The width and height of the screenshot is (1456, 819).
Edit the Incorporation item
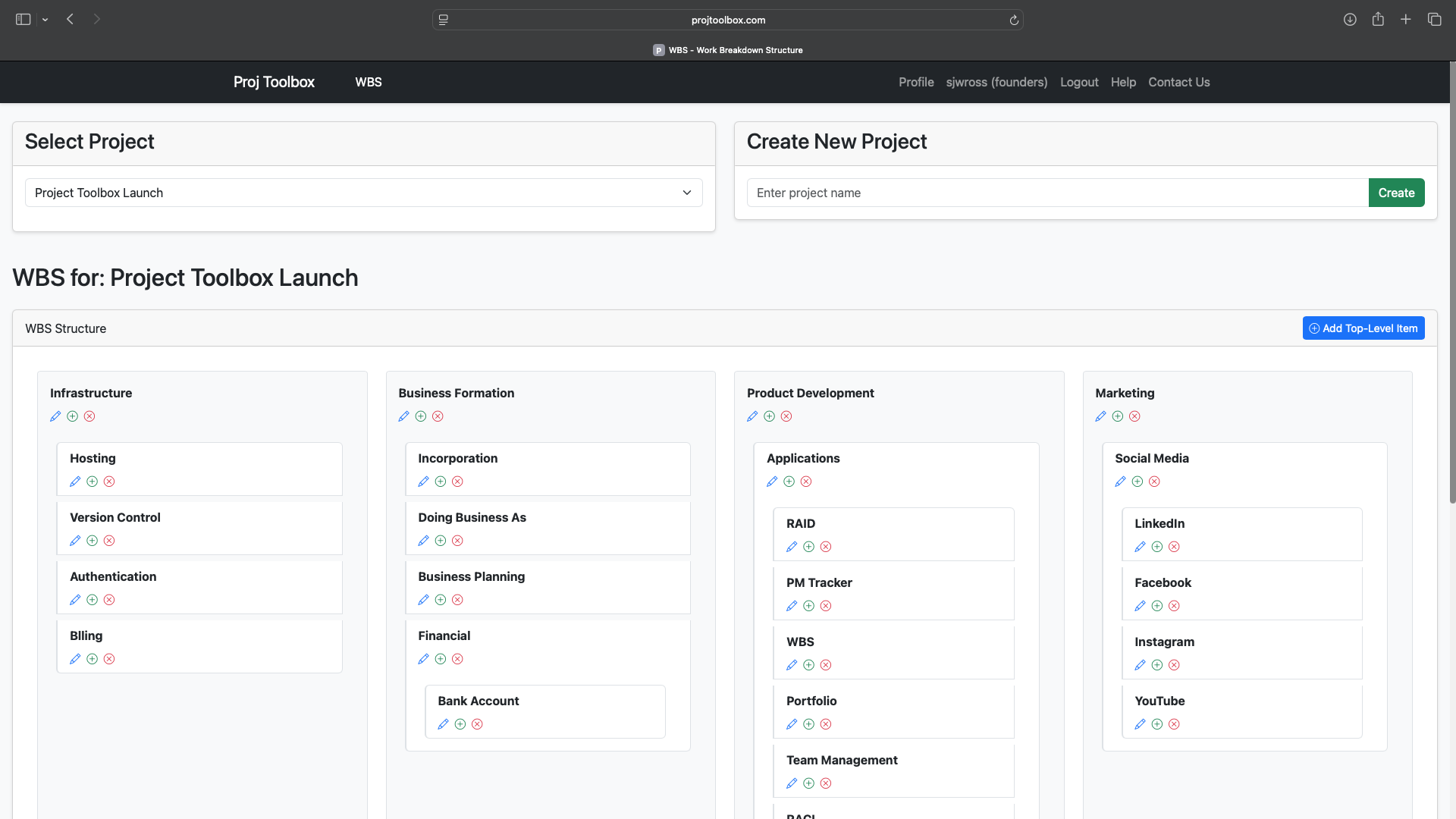point(424,482)
